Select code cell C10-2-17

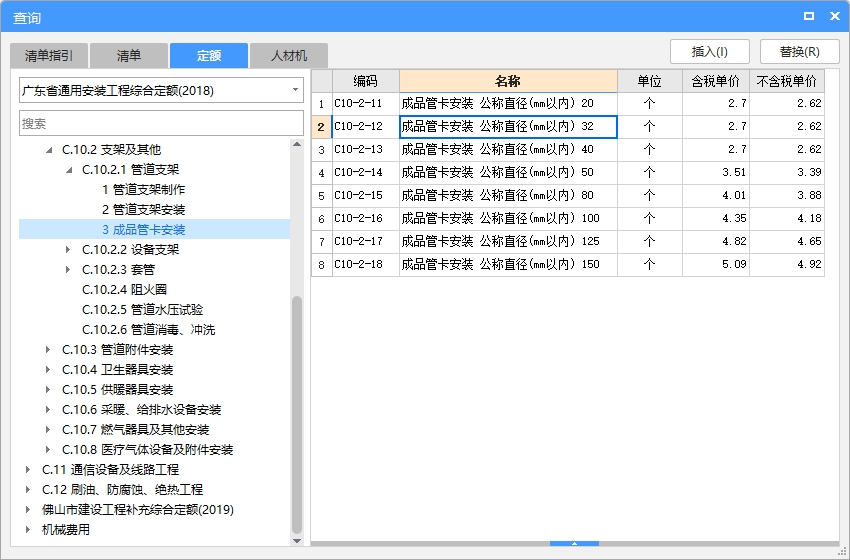pos(365,241)
